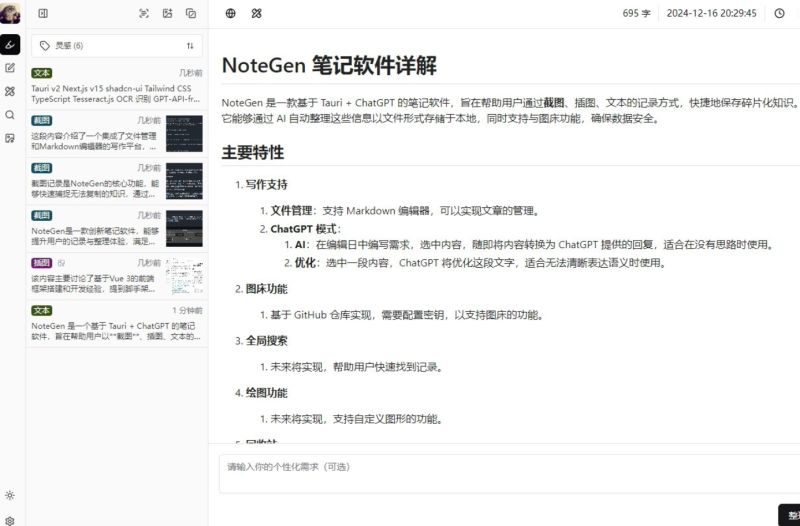Click the globe language icon
The width and height of the screenshot is (800, 526).
pyautogui.click(x=231, y=13)
